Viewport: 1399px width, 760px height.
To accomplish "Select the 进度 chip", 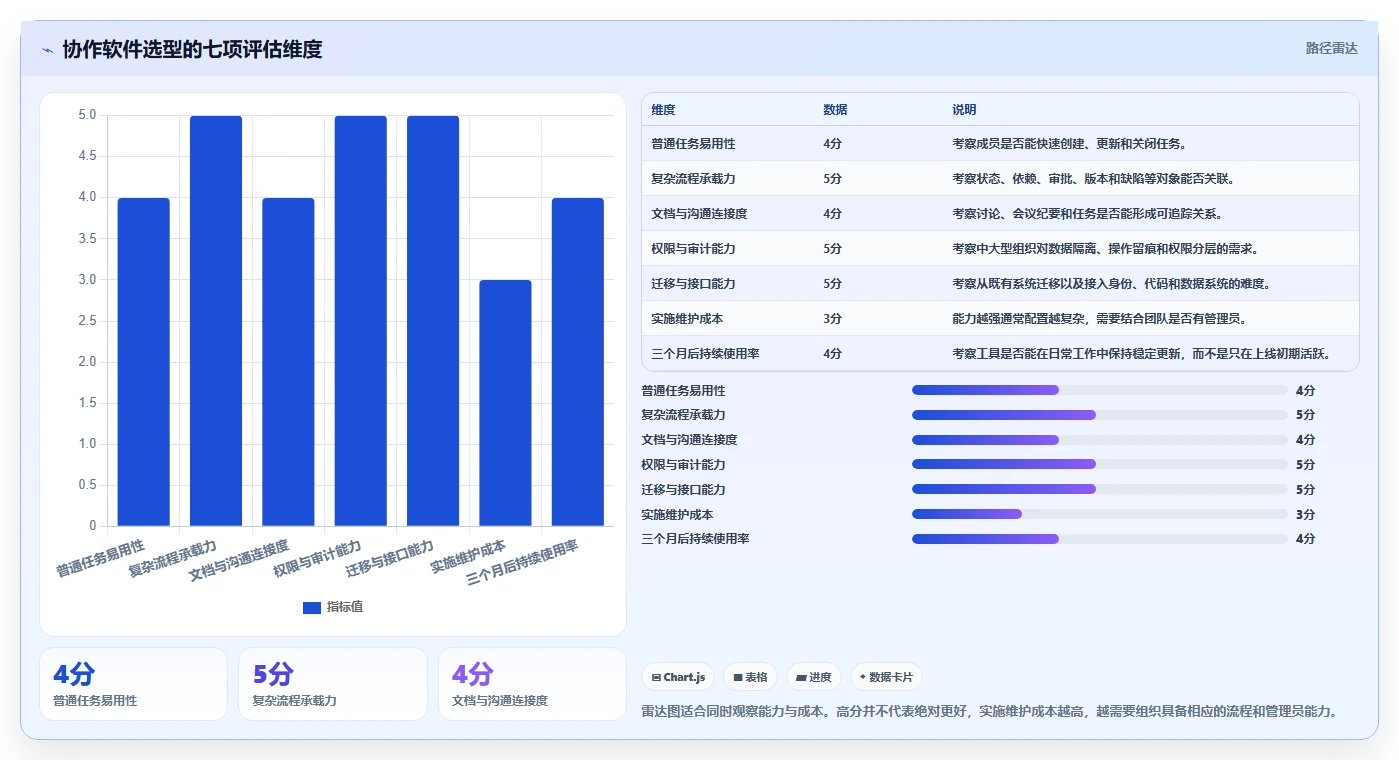I will [814, 677].
